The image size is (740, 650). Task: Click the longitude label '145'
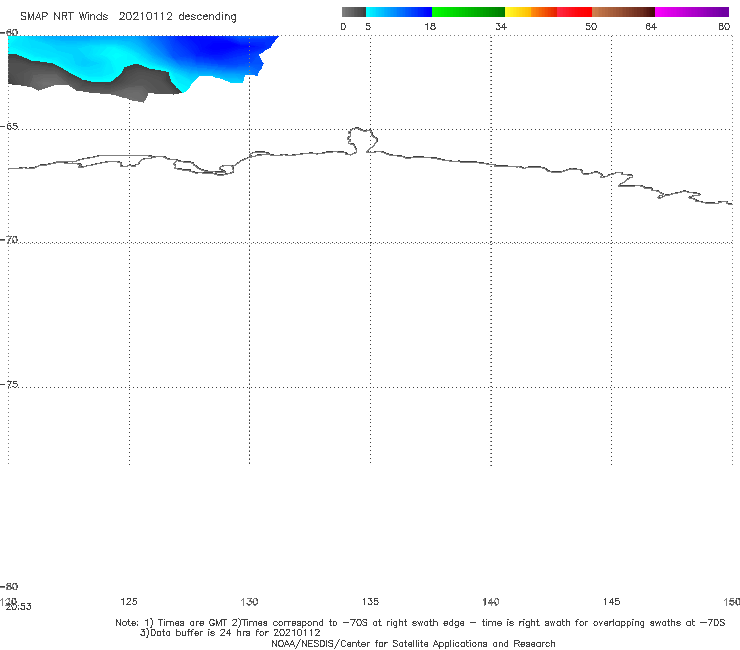point(611,601)
